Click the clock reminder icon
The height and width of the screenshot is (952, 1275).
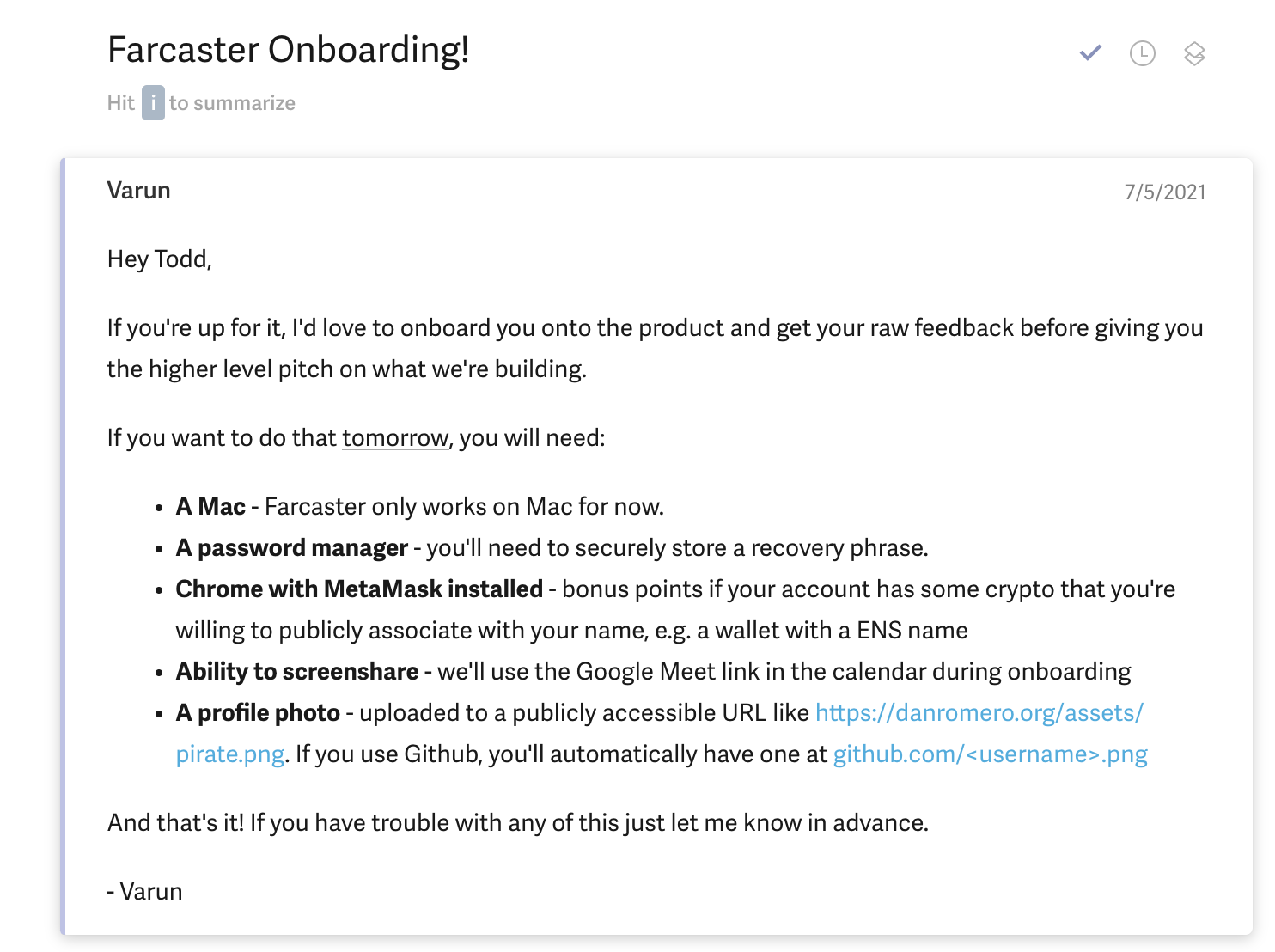(x=1142, y=53)
